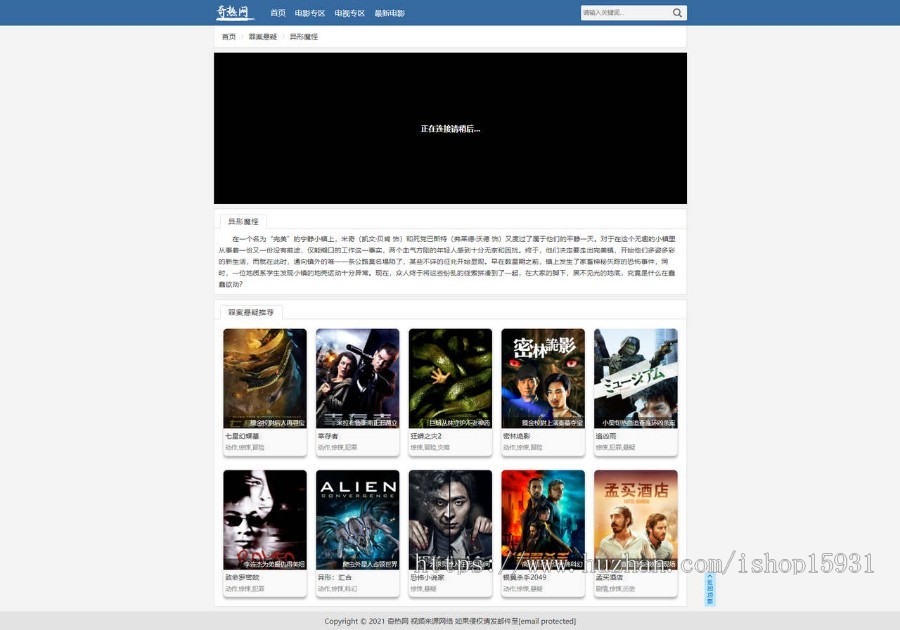Click the 幸存者 title link
This screenshot has height=630, width=900.
(x=328, y=436)
